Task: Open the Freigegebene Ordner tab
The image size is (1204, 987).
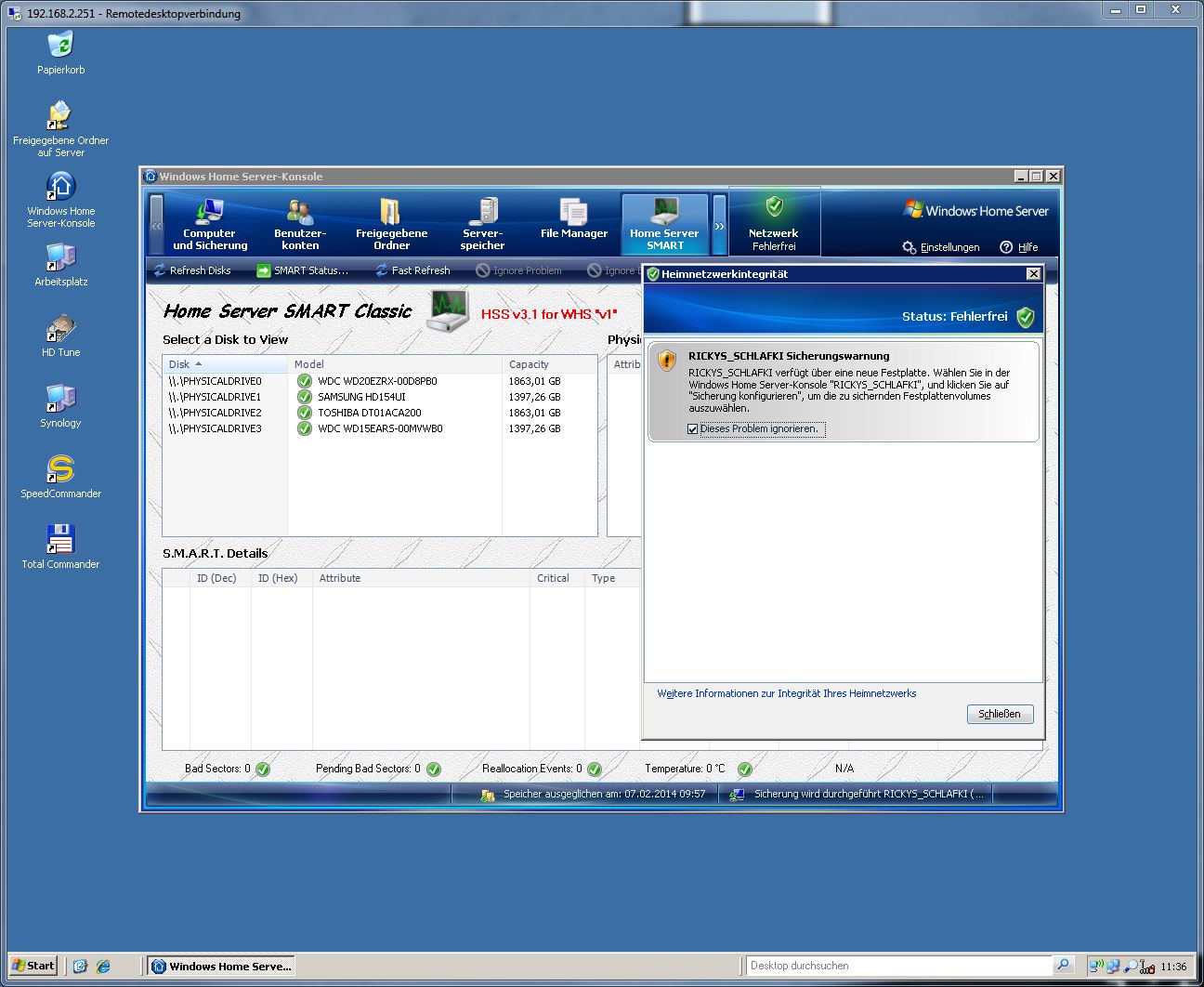Action: tap(391, 224)
